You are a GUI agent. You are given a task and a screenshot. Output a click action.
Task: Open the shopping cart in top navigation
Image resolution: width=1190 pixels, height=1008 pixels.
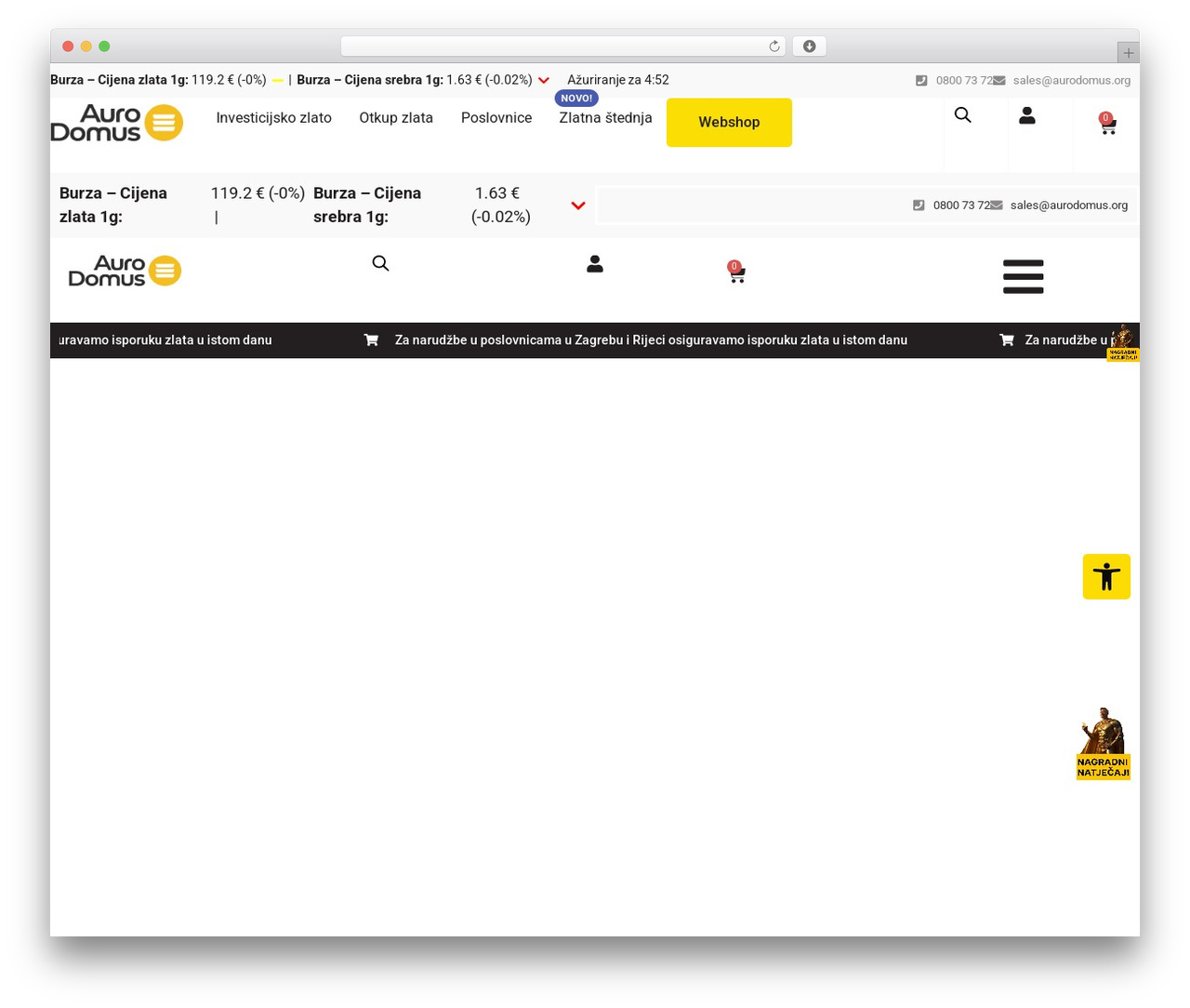[1107, 125]
